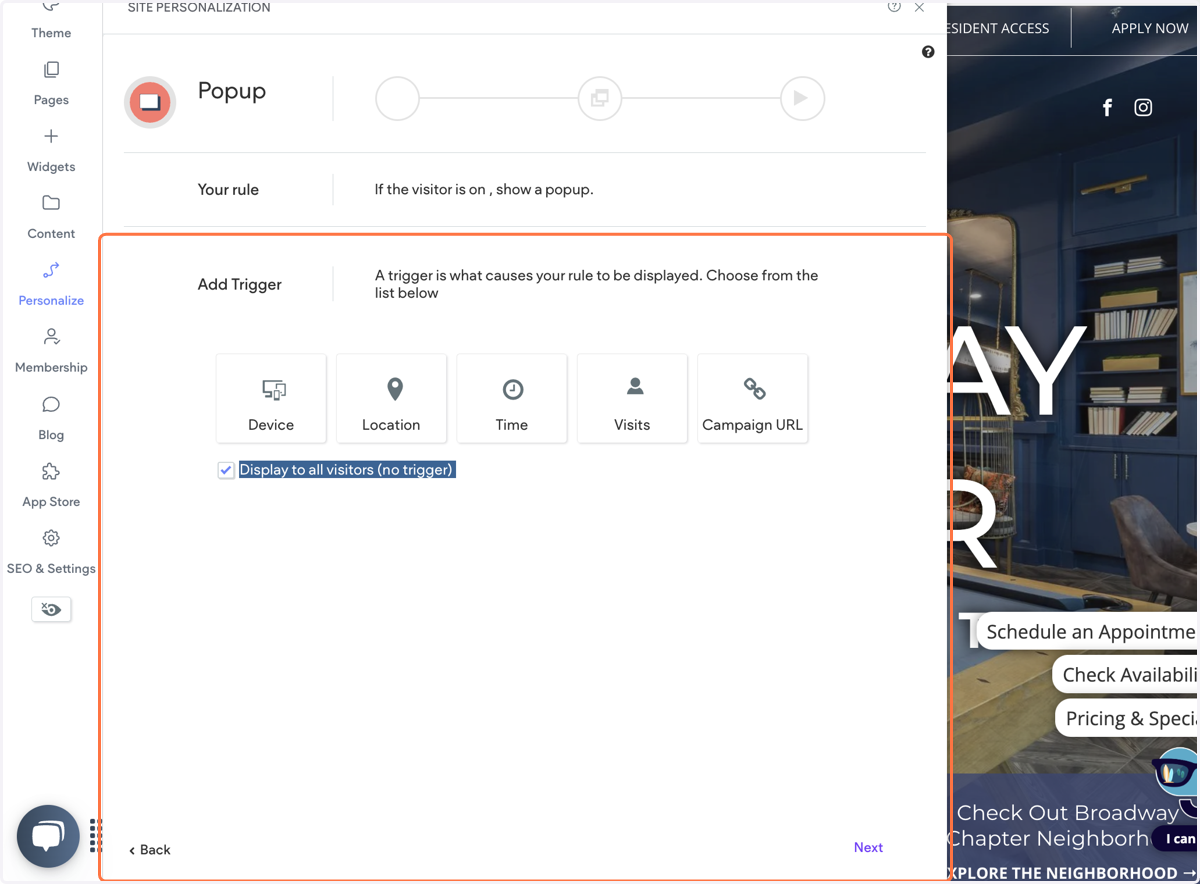Choose the Campaign URL trigger
The image size is (1200, 884).
(752, 398)
